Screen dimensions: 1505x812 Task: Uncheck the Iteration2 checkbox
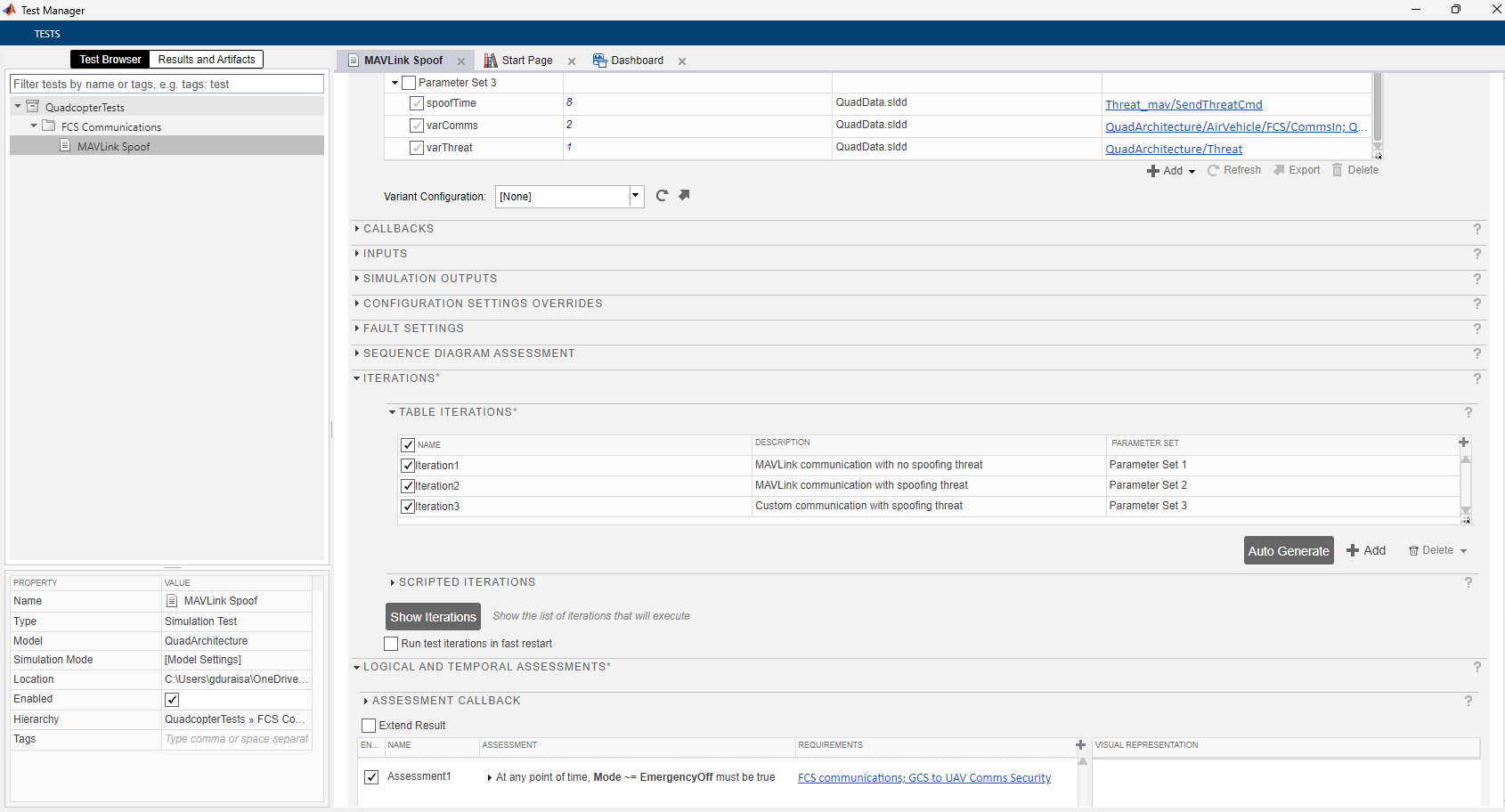tap(408, 486)
